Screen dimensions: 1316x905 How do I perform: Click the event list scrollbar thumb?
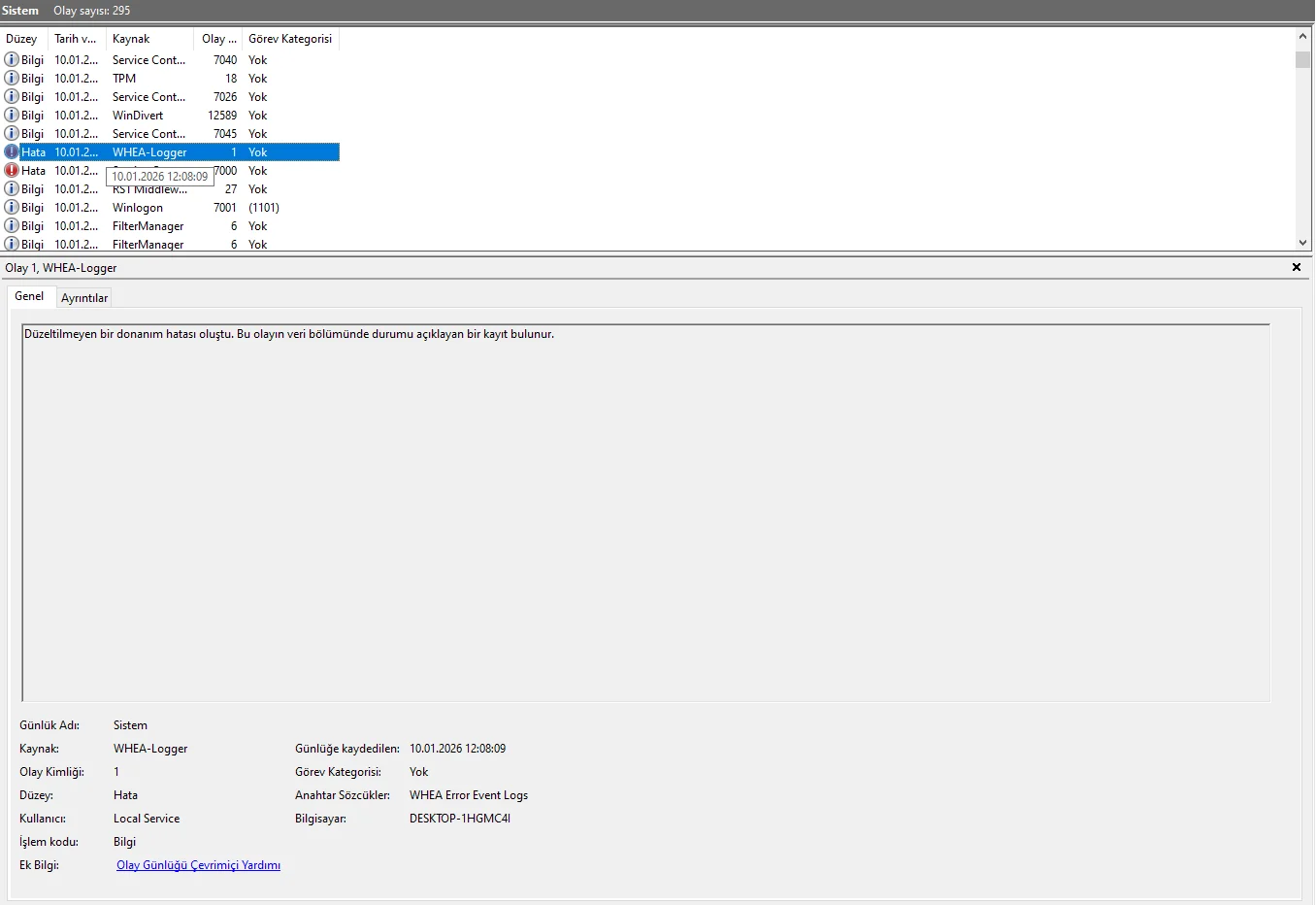1303,59
